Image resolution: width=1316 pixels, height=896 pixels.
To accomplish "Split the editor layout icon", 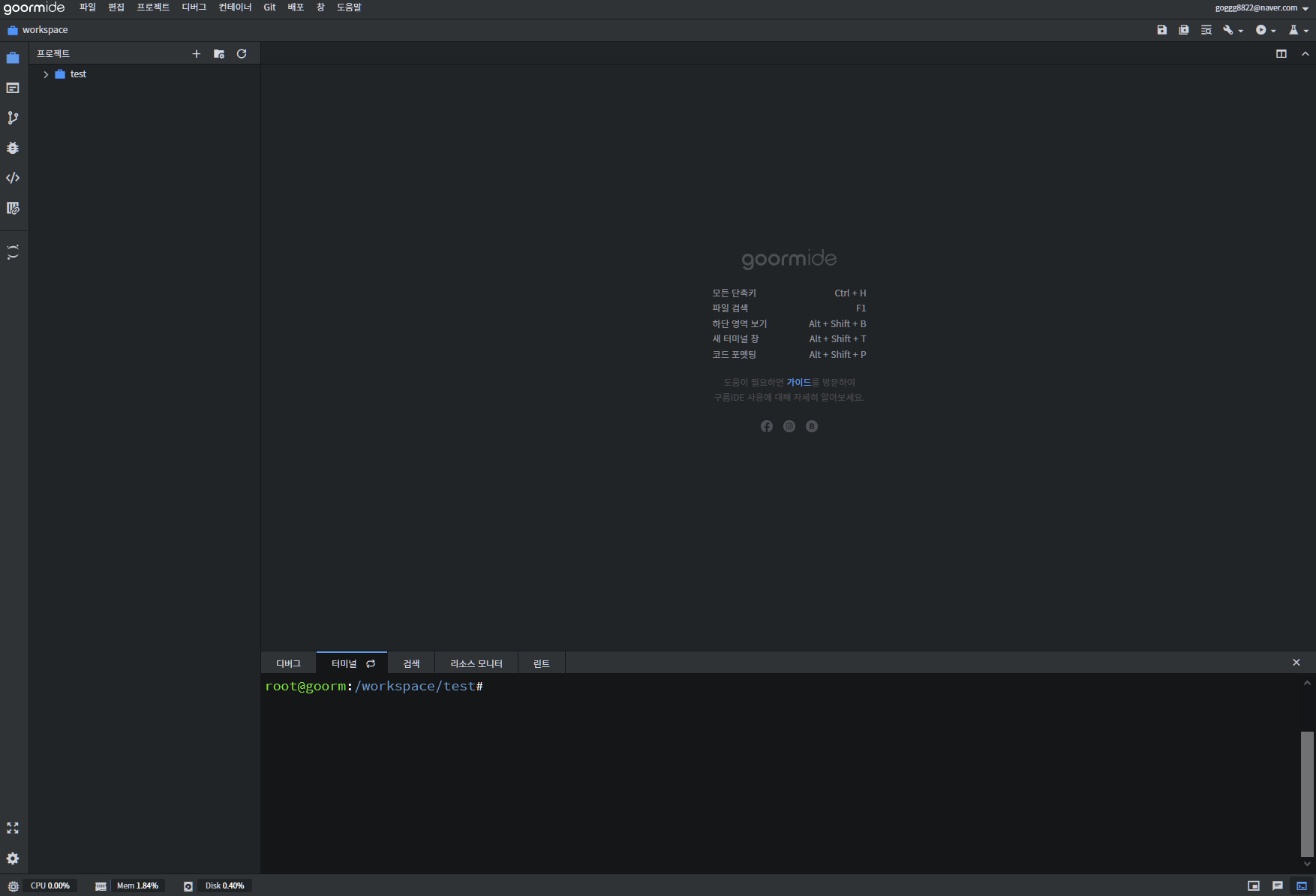I will (1281, 54).
